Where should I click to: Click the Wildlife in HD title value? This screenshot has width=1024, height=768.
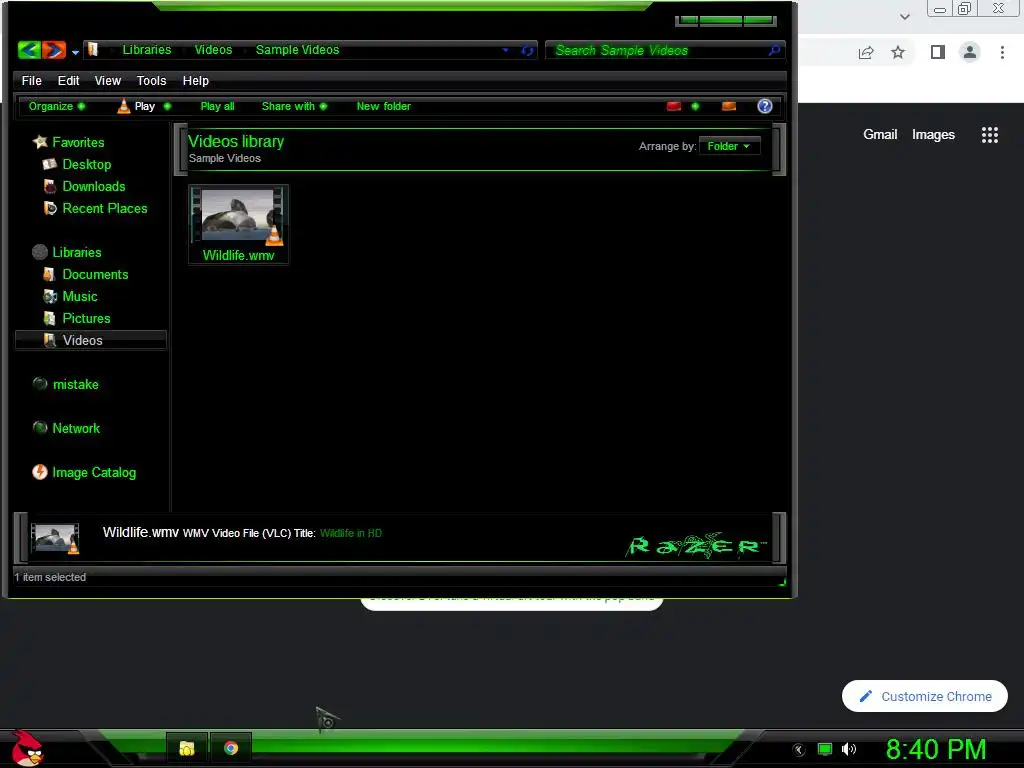[x=351, y=534]
